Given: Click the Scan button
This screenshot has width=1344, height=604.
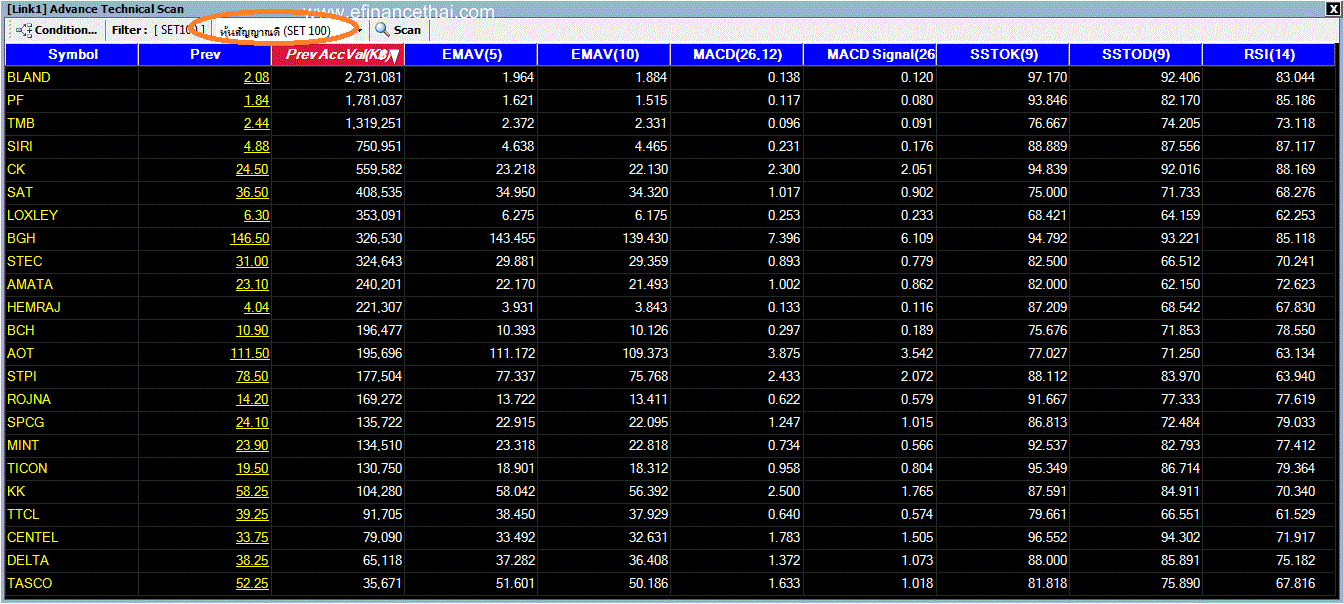Looking at the screenshot, I should [398, 30].
